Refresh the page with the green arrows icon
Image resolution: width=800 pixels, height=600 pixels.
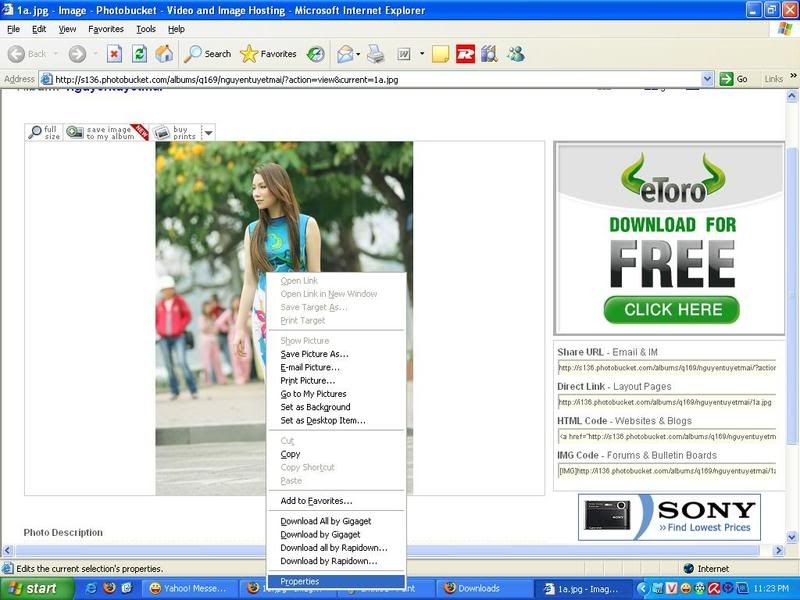[x=139, y=54]
